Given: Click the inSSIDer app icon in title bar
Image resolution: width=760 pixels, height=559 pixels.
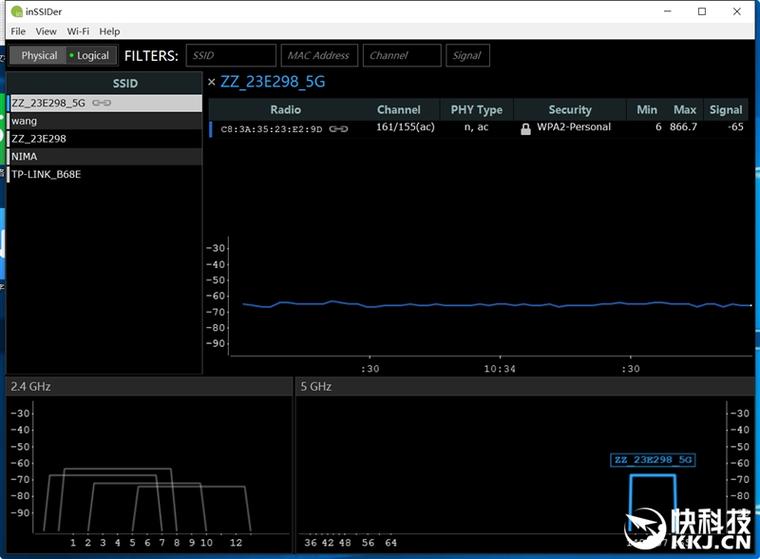Looking at the screenshot, I should 13,11.
